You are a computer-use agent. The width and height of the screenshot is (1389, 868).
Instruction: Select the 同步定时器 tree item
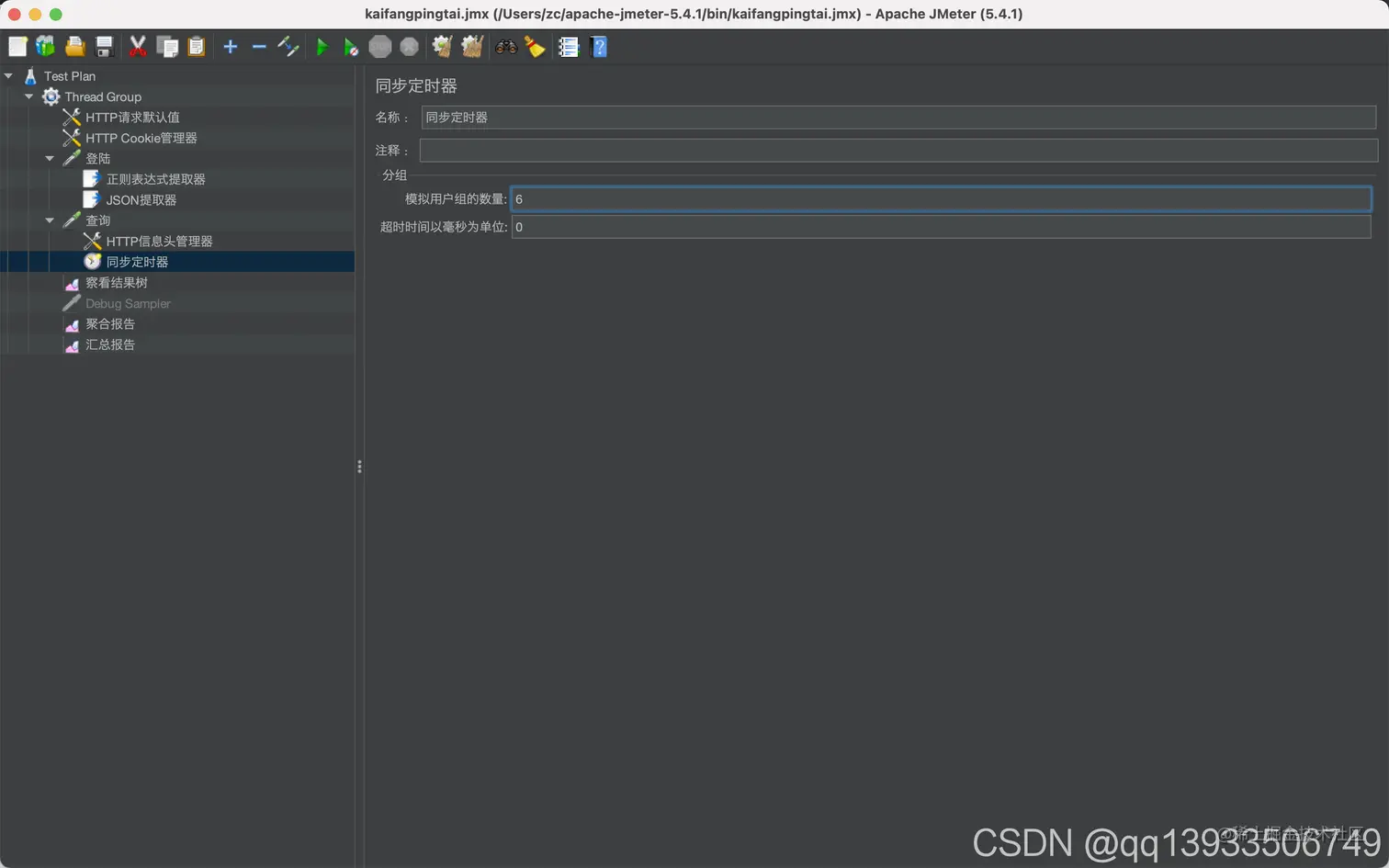(x=137, y=262)
